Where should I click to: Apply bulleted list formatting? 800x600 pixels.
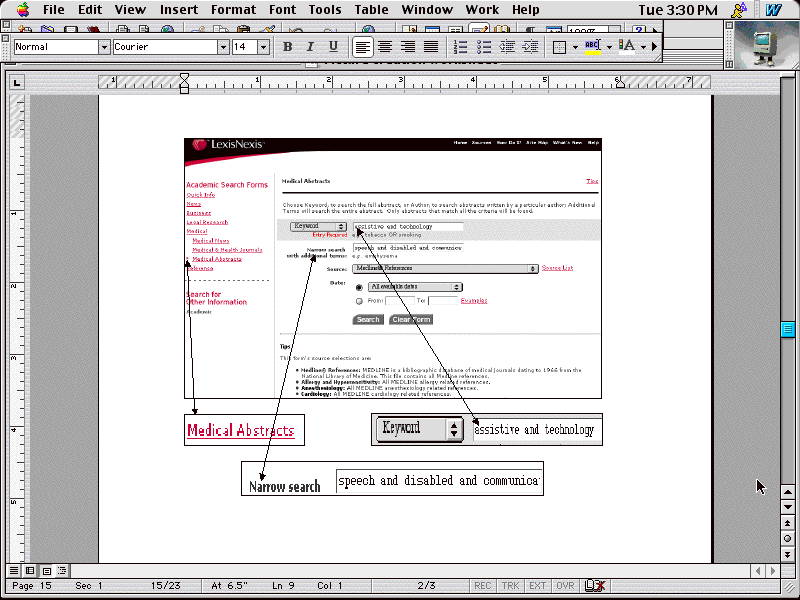point(484,47)
